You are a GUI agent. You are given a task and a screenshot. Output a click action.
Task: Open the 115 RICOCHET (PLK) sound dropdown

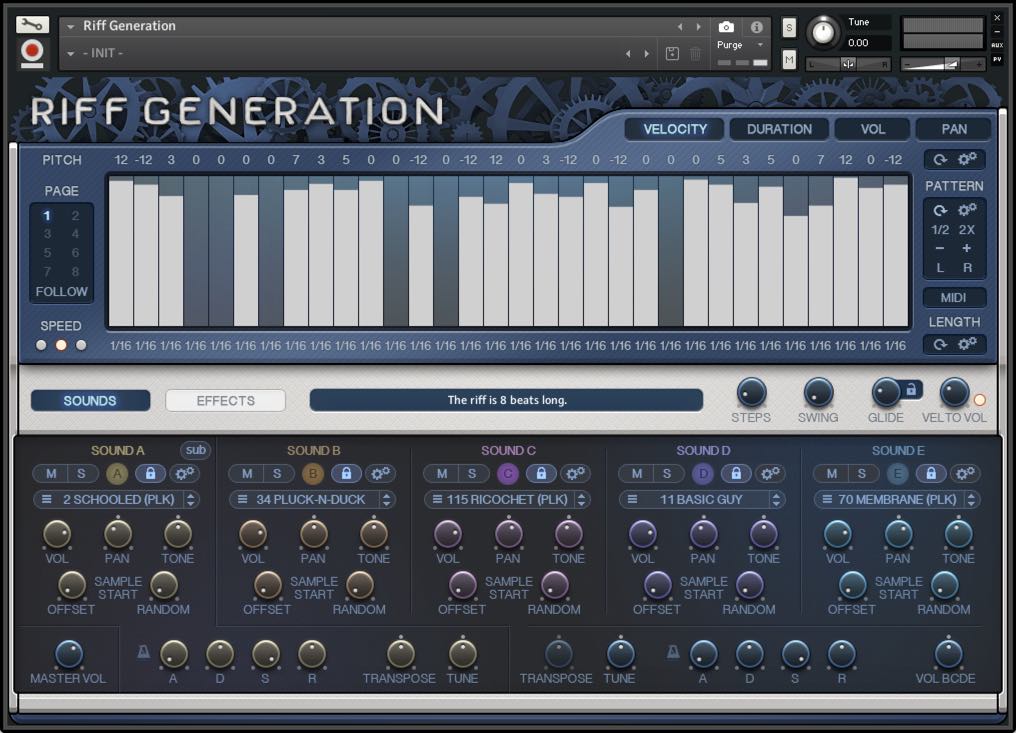507,500
